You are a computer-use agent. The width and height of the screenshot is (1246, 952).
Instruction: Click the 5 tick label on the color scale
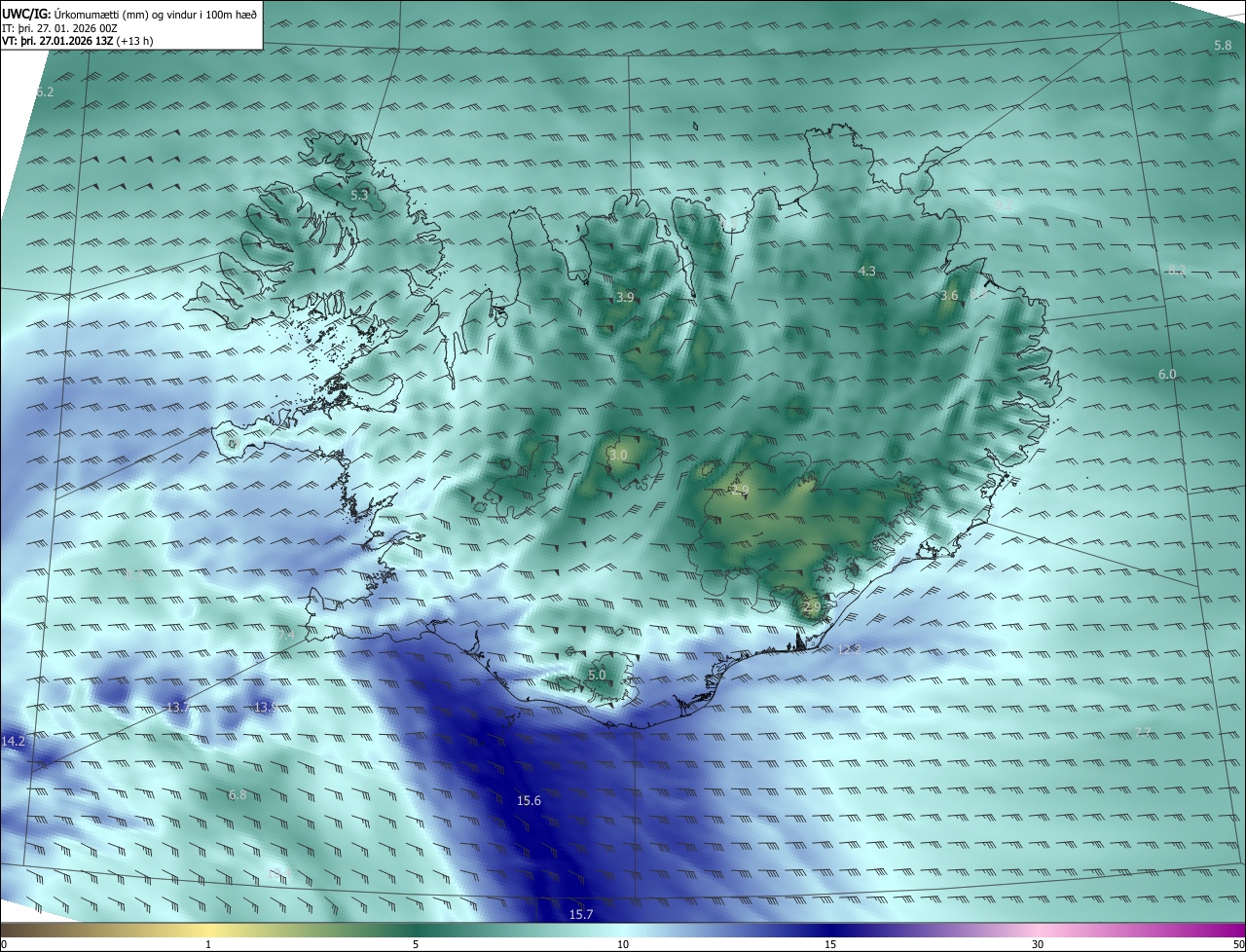[x=416, y=944]
